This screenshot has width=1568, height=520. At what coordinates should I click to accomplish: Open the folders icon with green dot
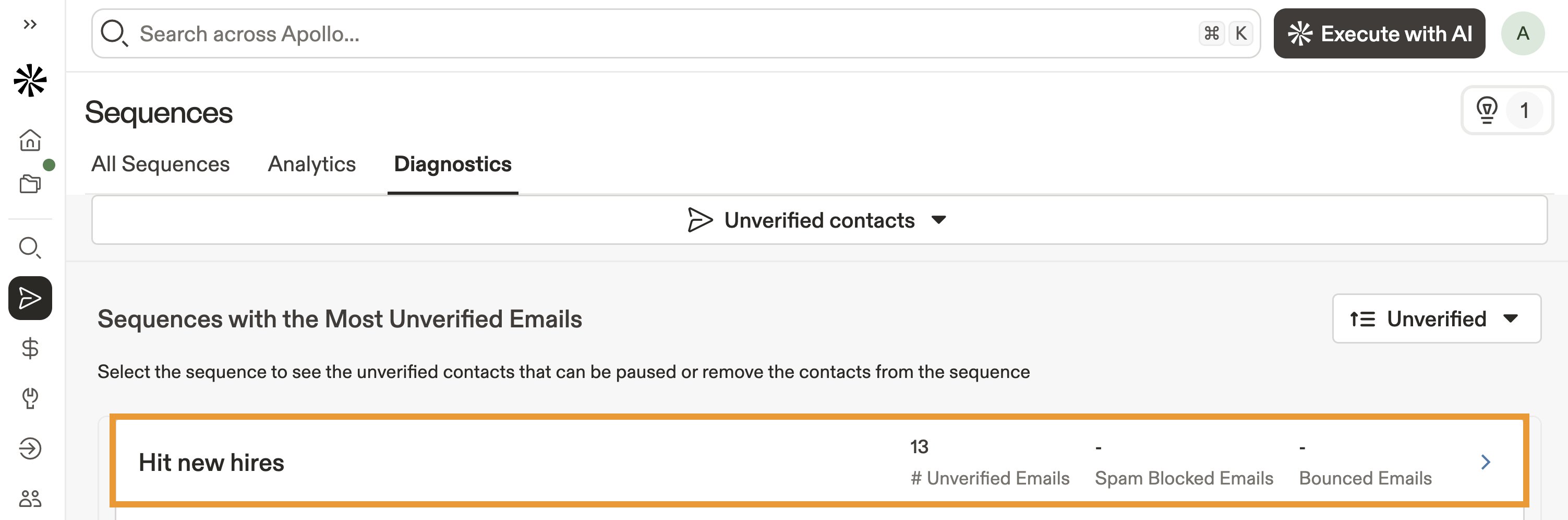[30, 183]
